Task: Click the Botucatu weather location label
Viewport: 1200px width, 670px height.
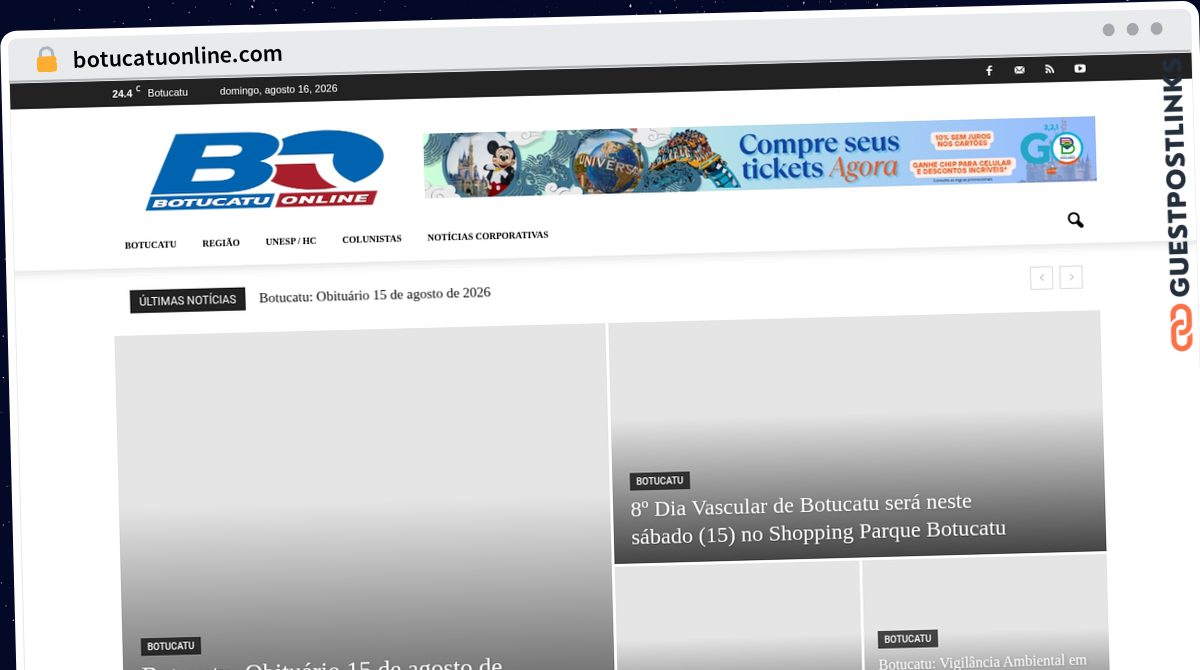Action: click(167, 92)
